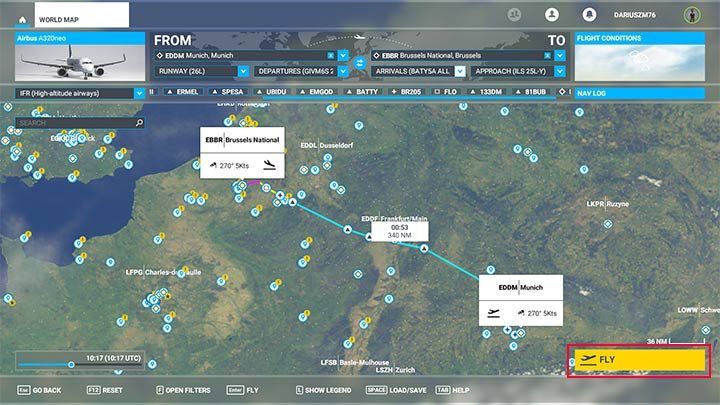Select the FLO waypoint in route bar
720x405 pixels.
pyautogui.click(x=445, y=92)
